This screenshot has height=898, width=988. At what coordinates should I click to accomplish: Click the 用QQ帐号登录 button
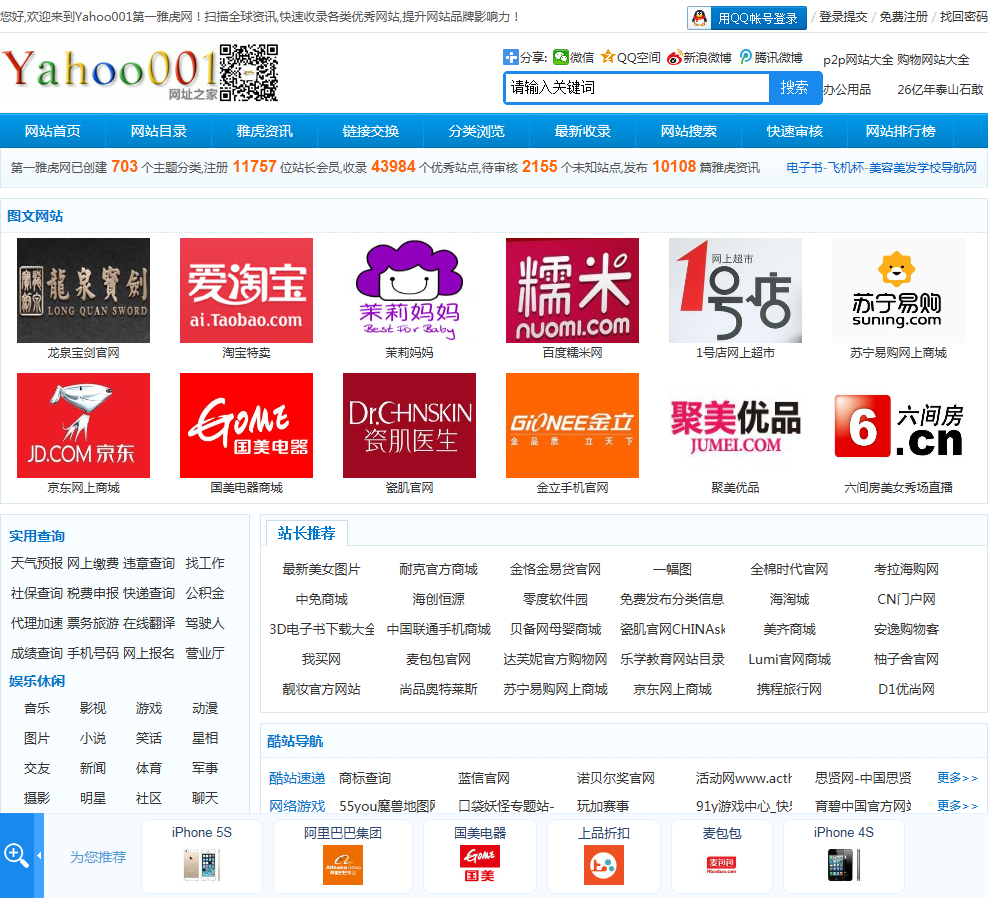pos(747,18)
